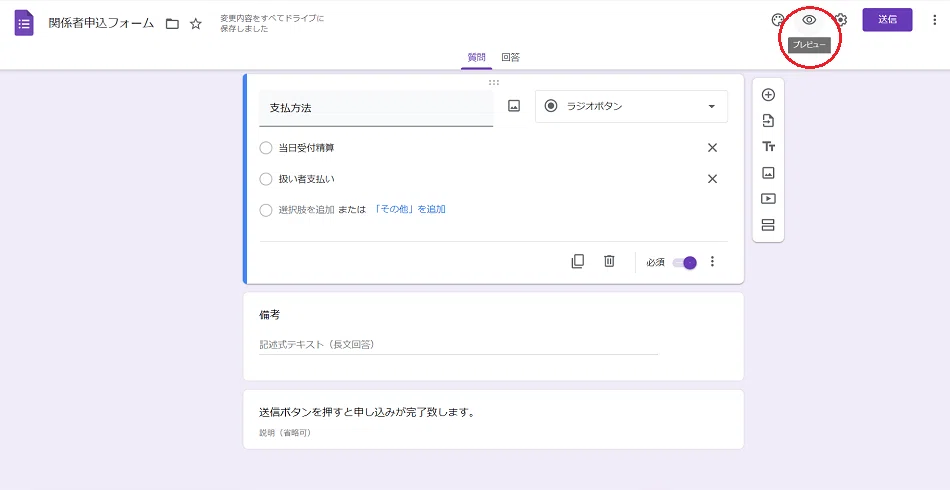Remove the 当日受付精算 option
Viewport: 950px width, 490px height.
(x=712, y=148)
